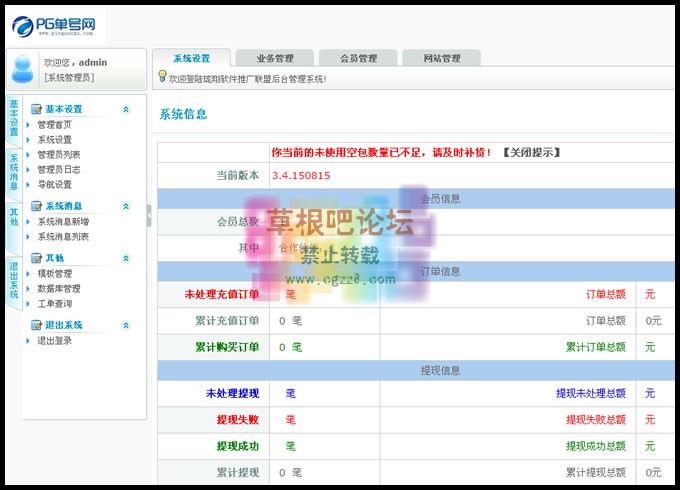The image size is (680, 490).
Task: Click the red 提现失败 label
Action: point(238,420)
